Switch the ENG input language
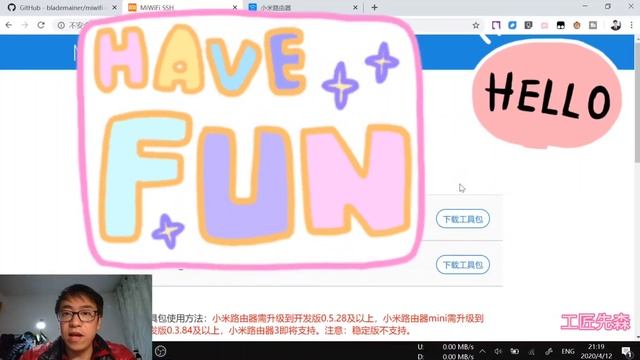The height and width of the screenshot is (360, 640). 568,351
